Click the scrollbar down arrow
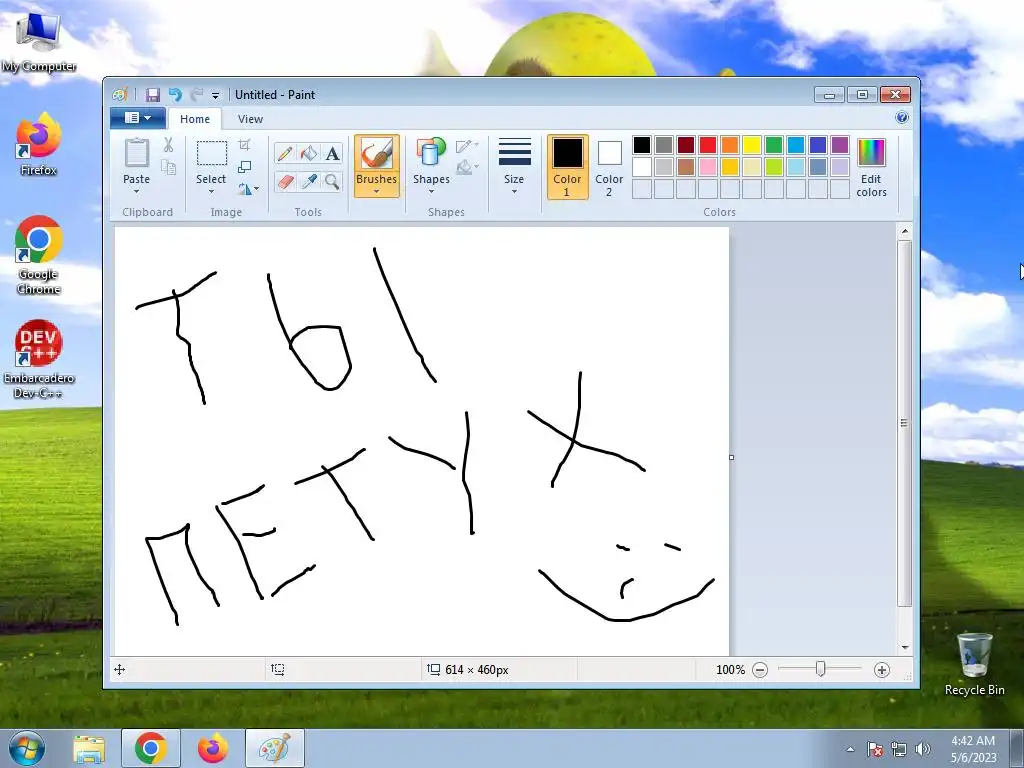This screenshot has width=1024, height=768. pyautogui.click(x=904, y=647)
